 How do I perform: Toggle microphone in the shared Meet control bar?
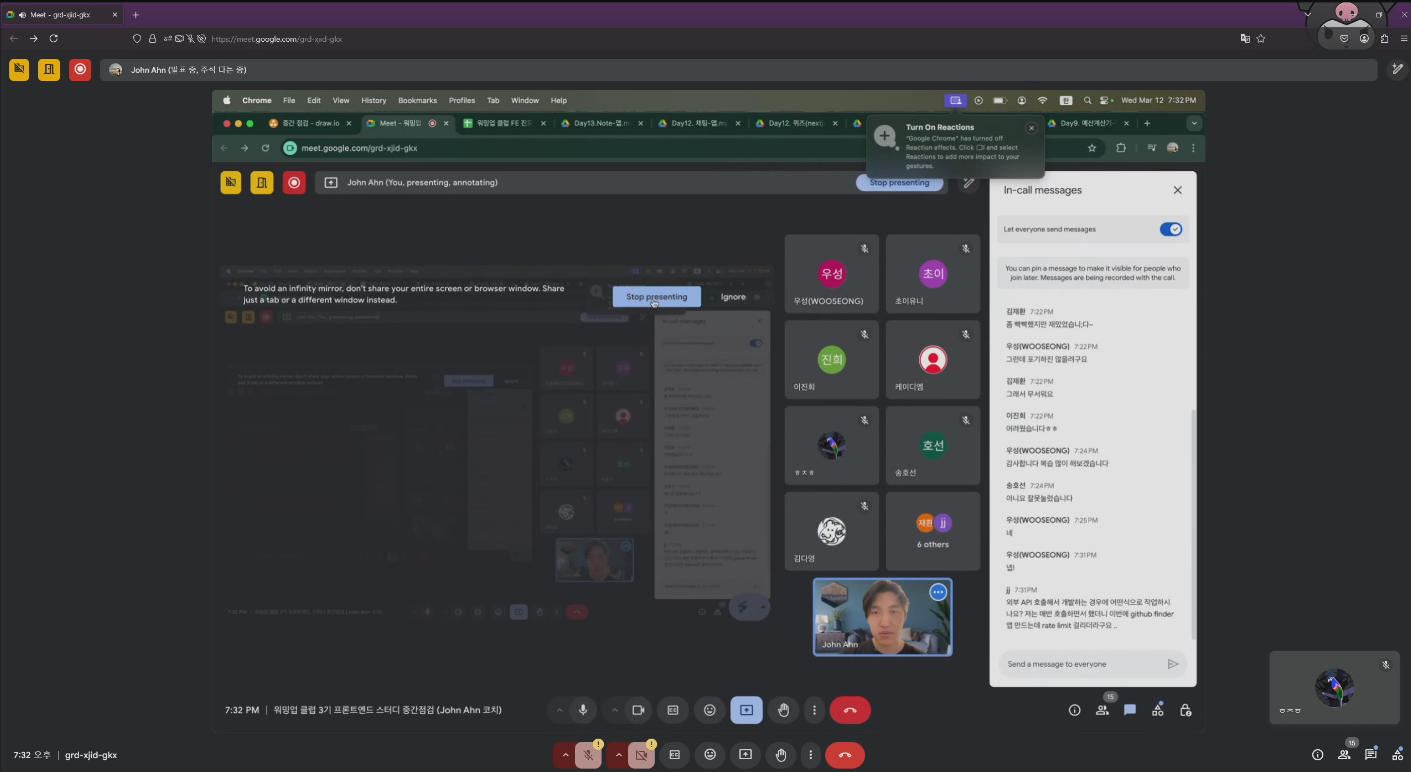coord(583,710)
